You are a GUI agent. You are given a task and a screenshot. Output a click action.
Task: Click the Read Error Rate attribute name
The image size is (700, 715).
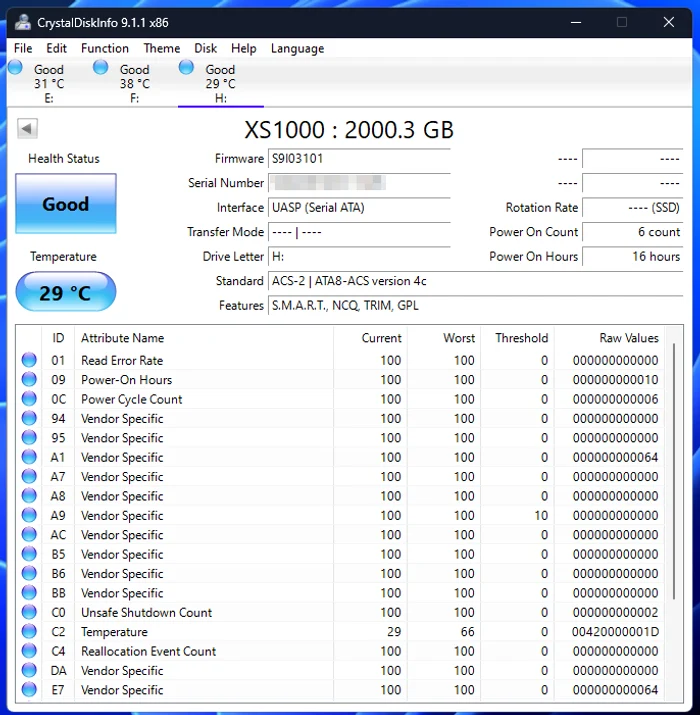point(122,360)
